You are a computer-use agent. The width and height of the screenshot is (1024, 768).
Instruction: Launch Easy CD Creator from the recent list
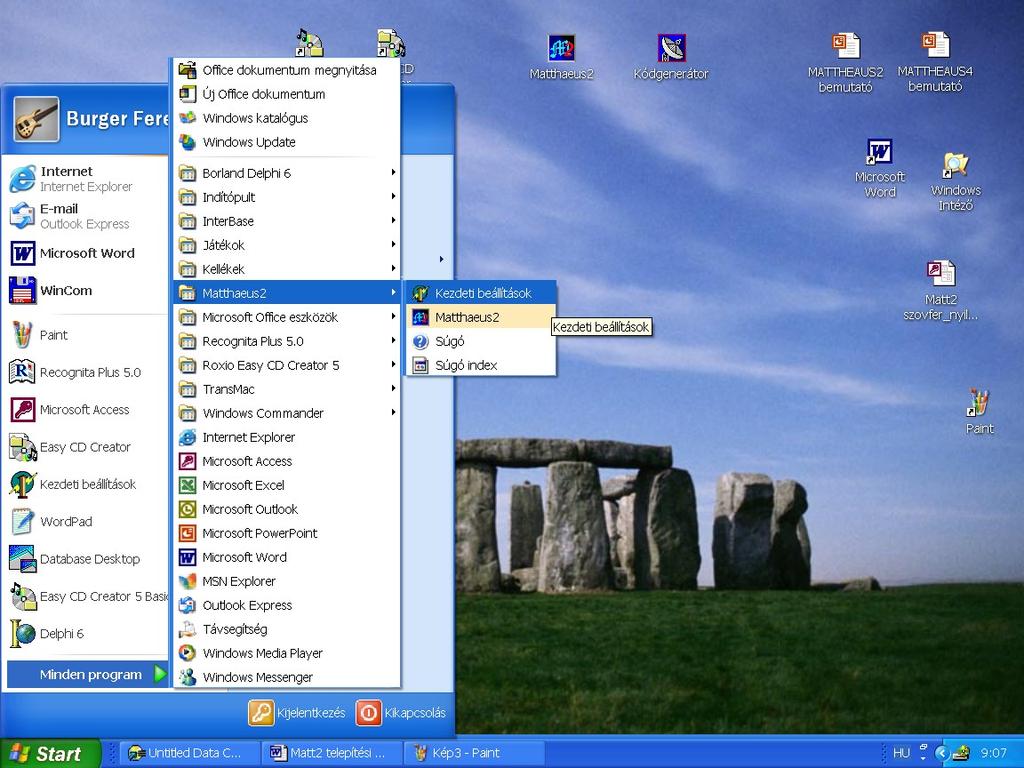click(x=86, y=447)
